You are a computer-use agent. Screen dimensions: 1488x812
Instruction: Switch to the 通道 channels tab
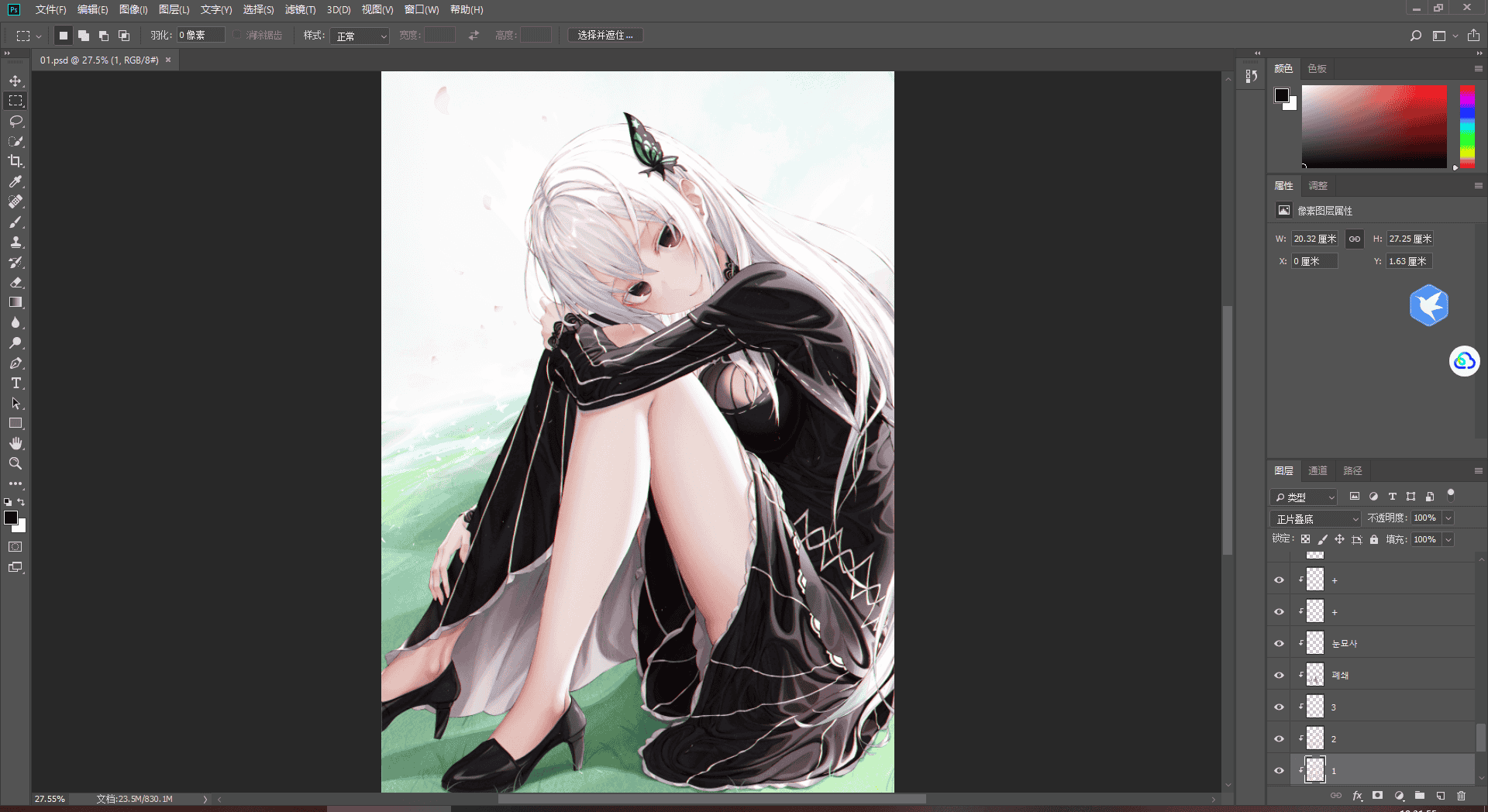[x=1317, y=470]
